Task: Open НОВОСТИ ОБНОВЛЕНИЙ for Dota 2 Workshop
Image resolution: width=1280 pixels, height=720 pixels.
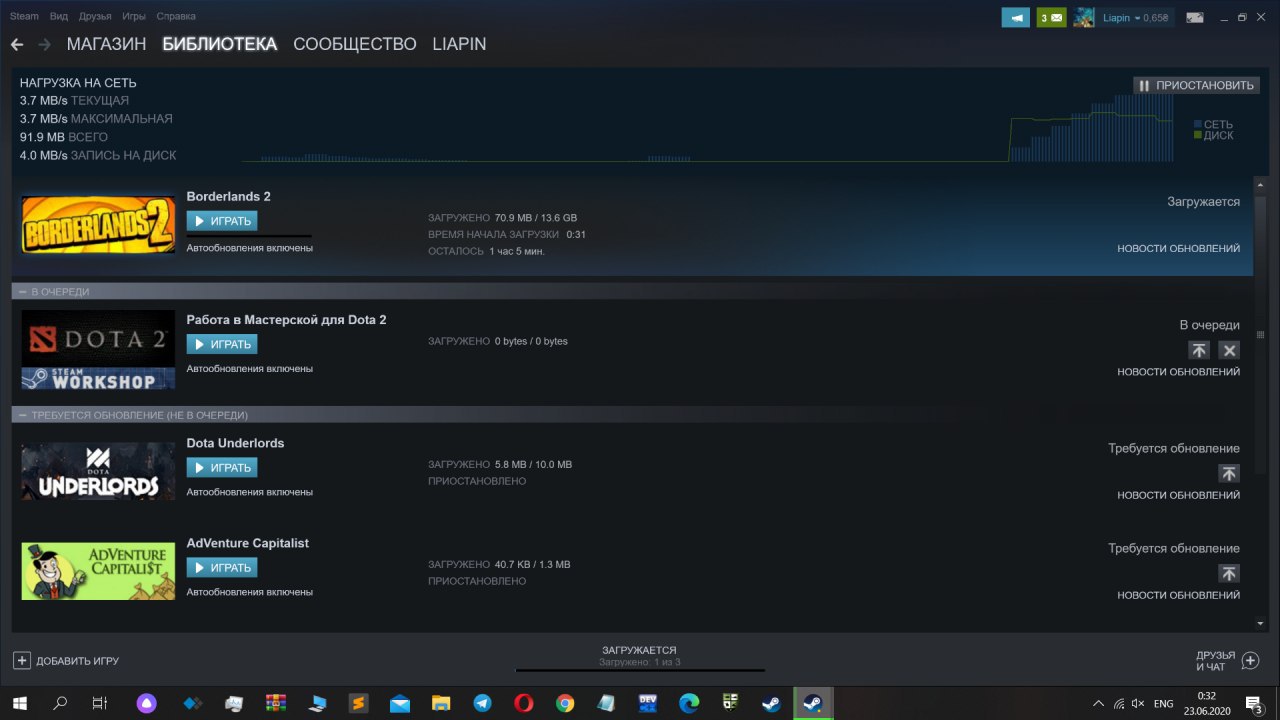Action: 1178,371
